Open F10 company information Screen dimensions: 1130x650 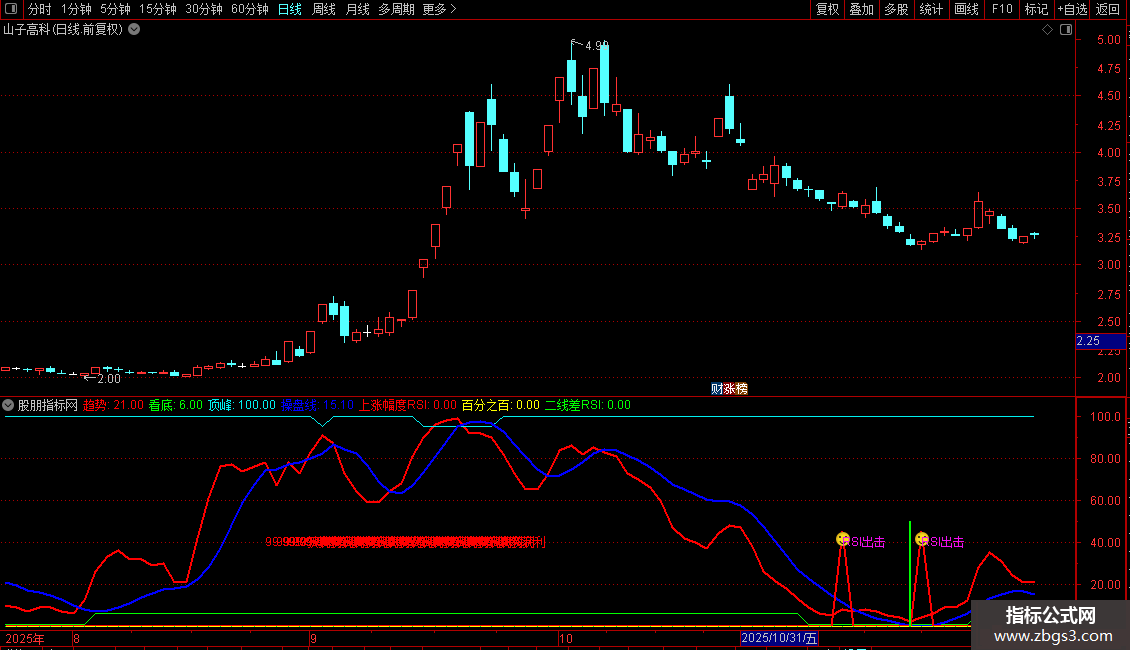pyautogui.click(x=1002, y=9)
